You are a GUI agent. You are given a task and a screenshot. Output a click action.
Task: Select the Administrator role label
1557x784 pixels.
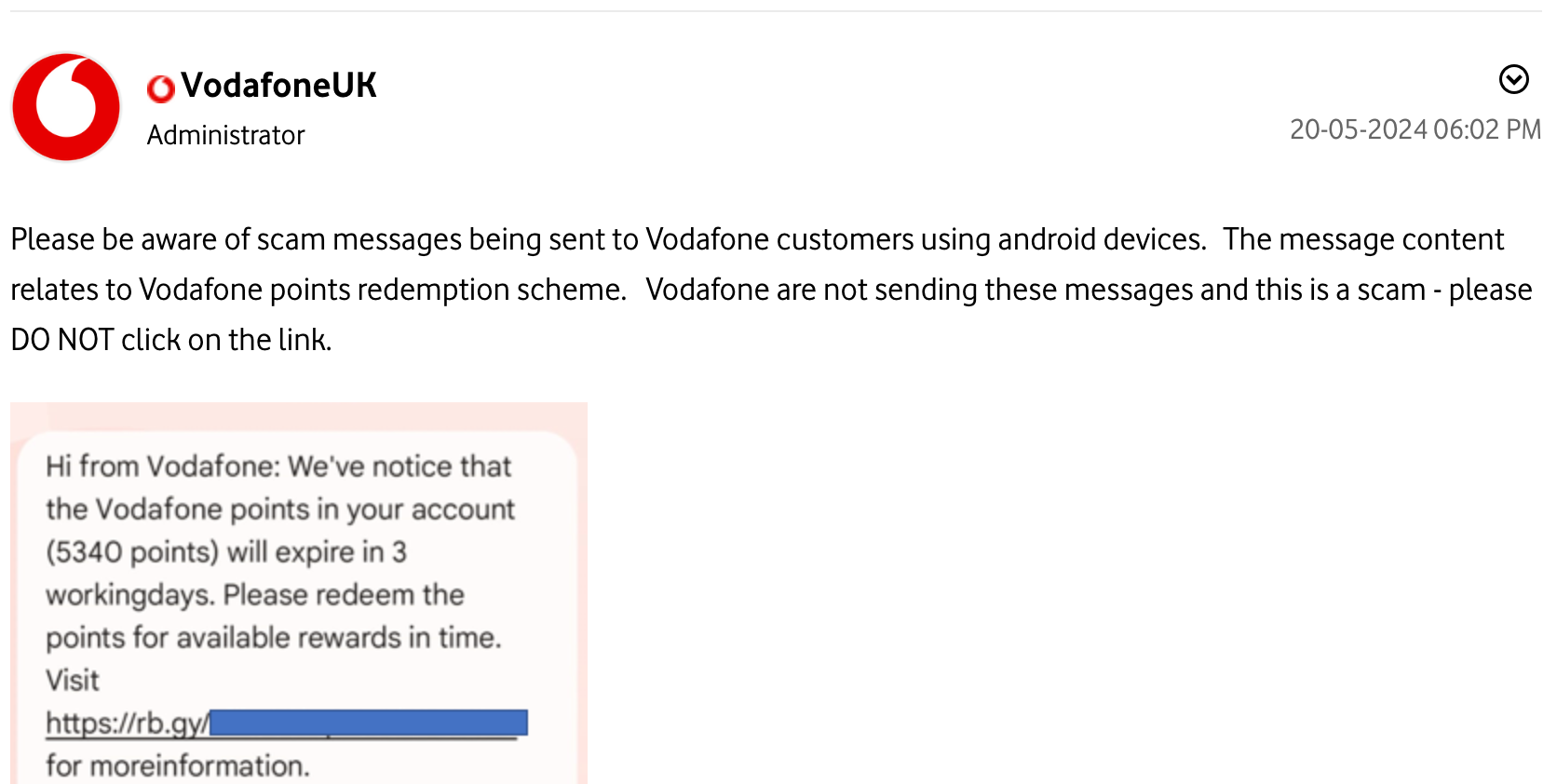point(225,134)
